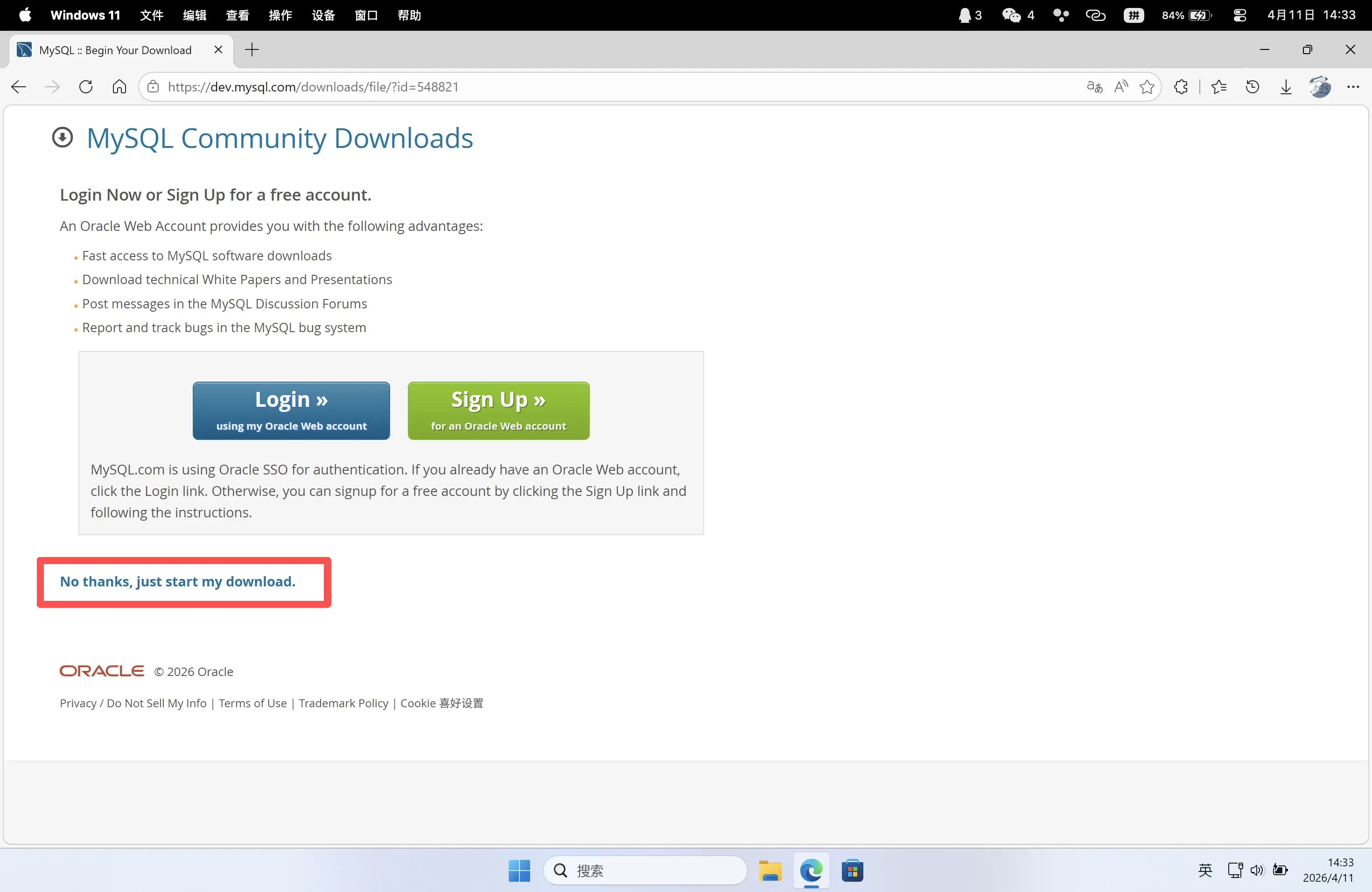Reload the MySQL download page
The image size is (1372, 892).
click(86, 87)
